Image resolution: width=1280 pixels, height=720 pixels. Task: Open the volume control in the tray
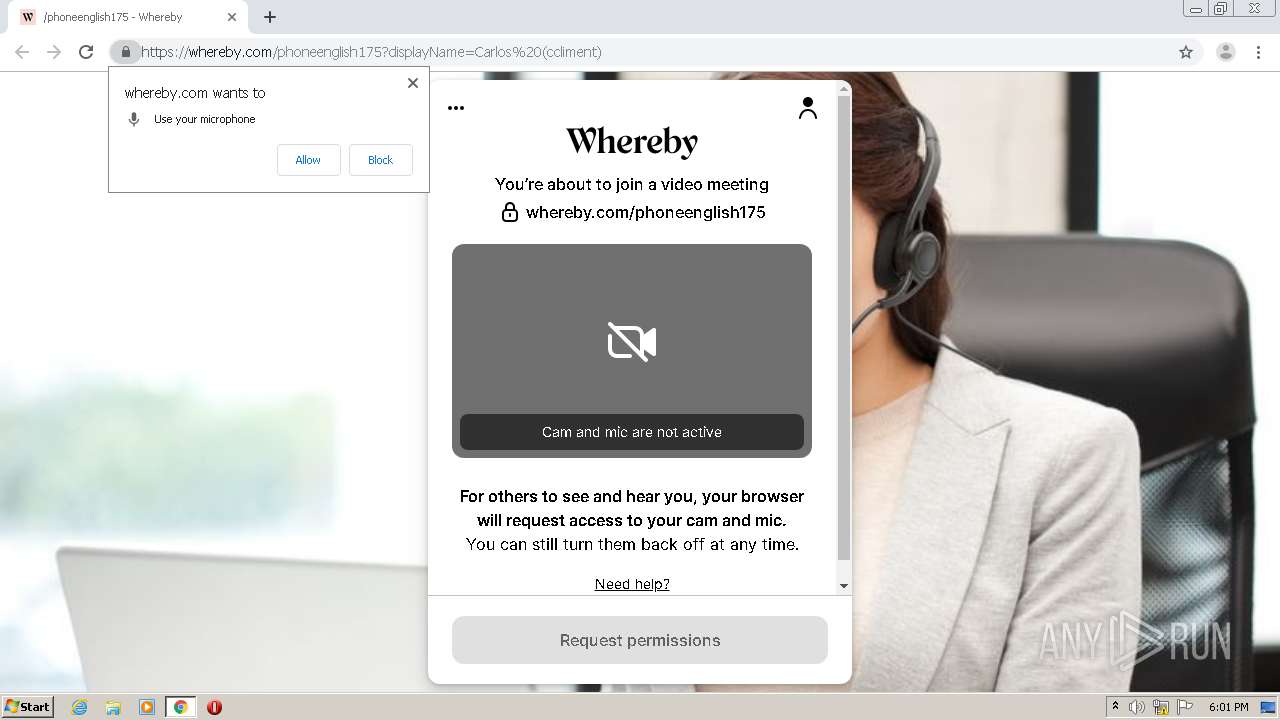pos(1136,707)
